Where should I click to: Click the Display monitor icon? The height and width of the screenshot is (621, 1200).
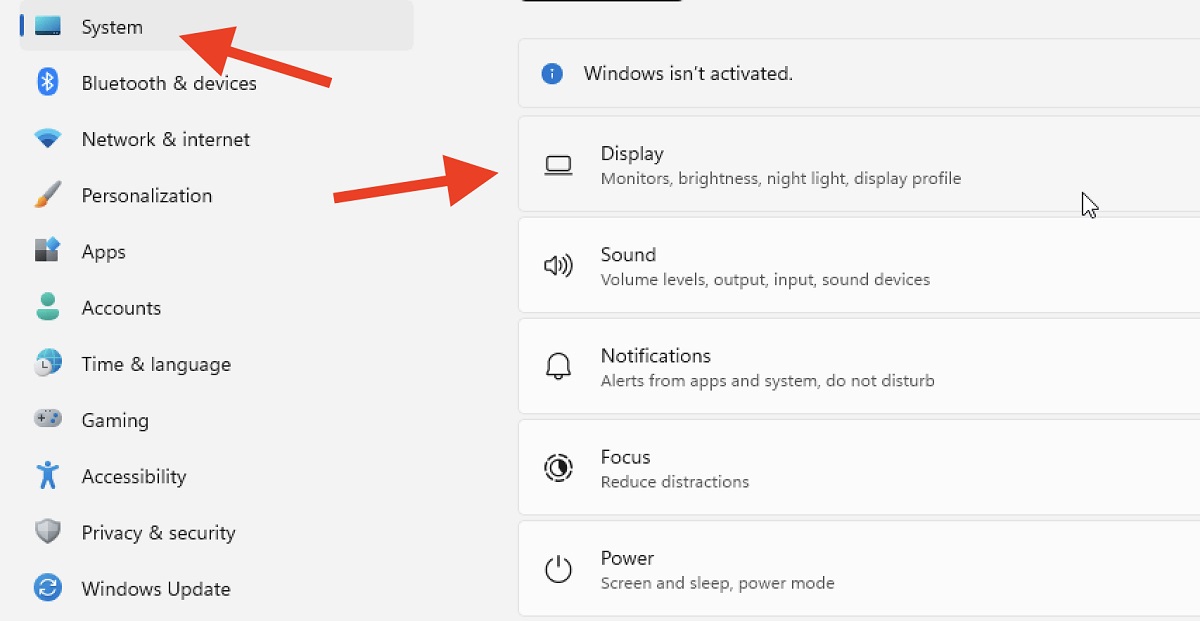point(559,164)
